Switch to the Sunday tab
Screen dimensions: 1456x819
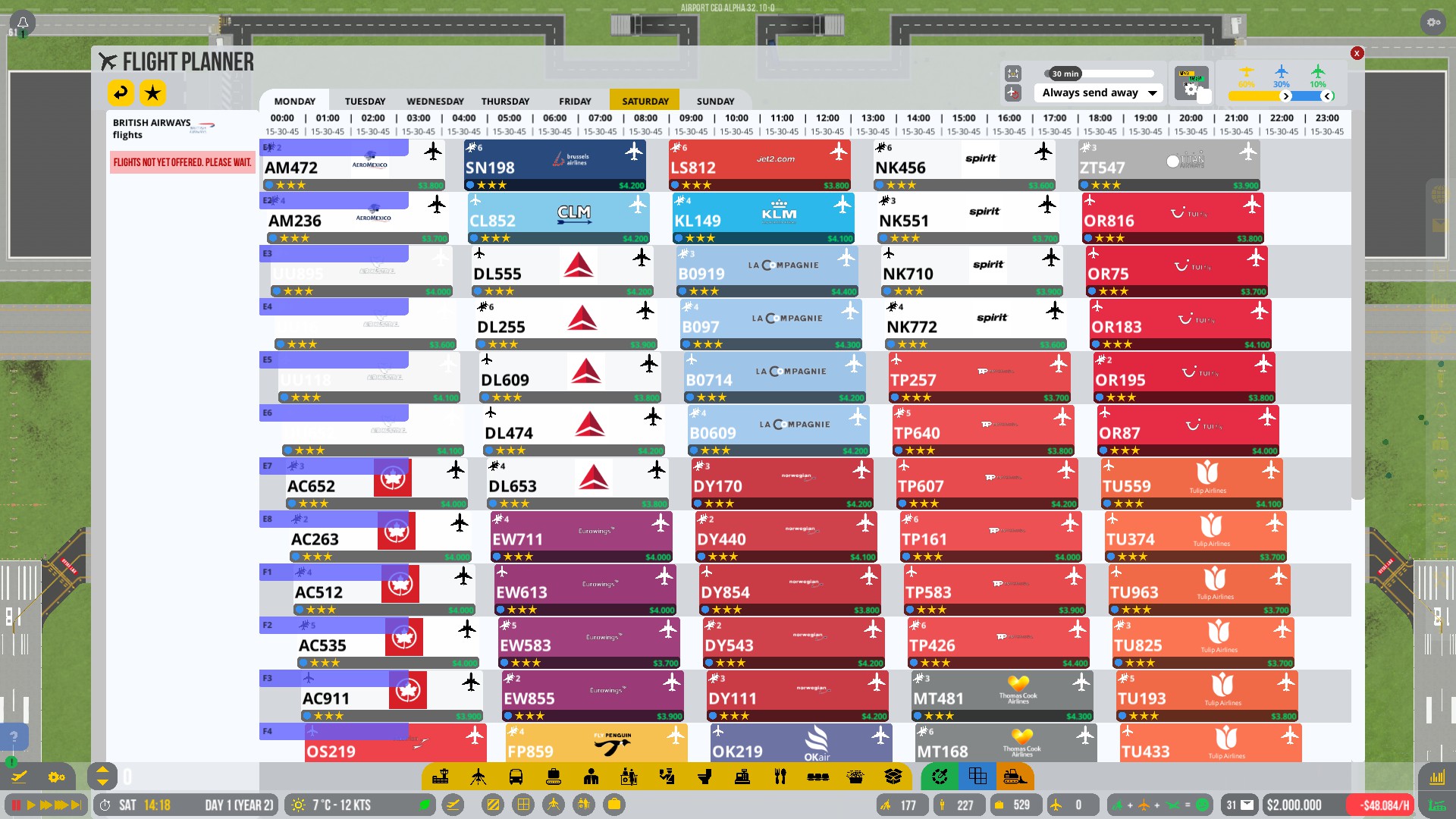(715, 101)
